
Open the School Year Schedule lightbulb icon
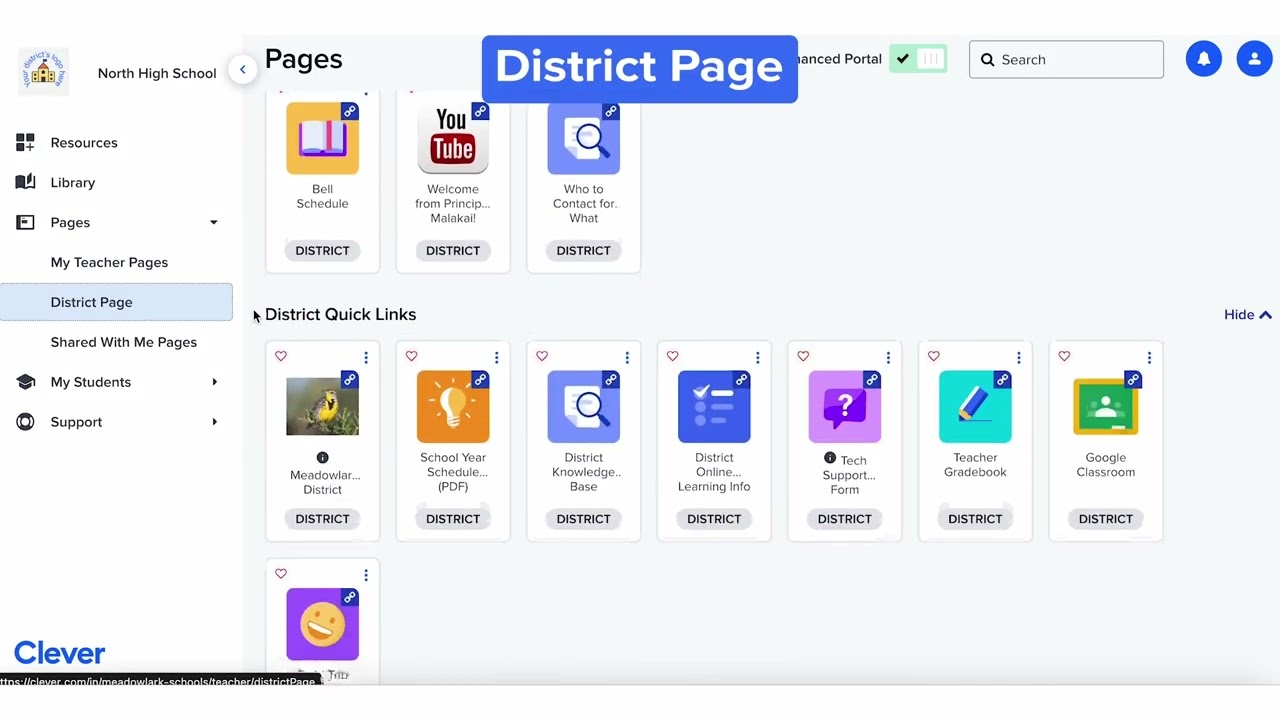453,407
